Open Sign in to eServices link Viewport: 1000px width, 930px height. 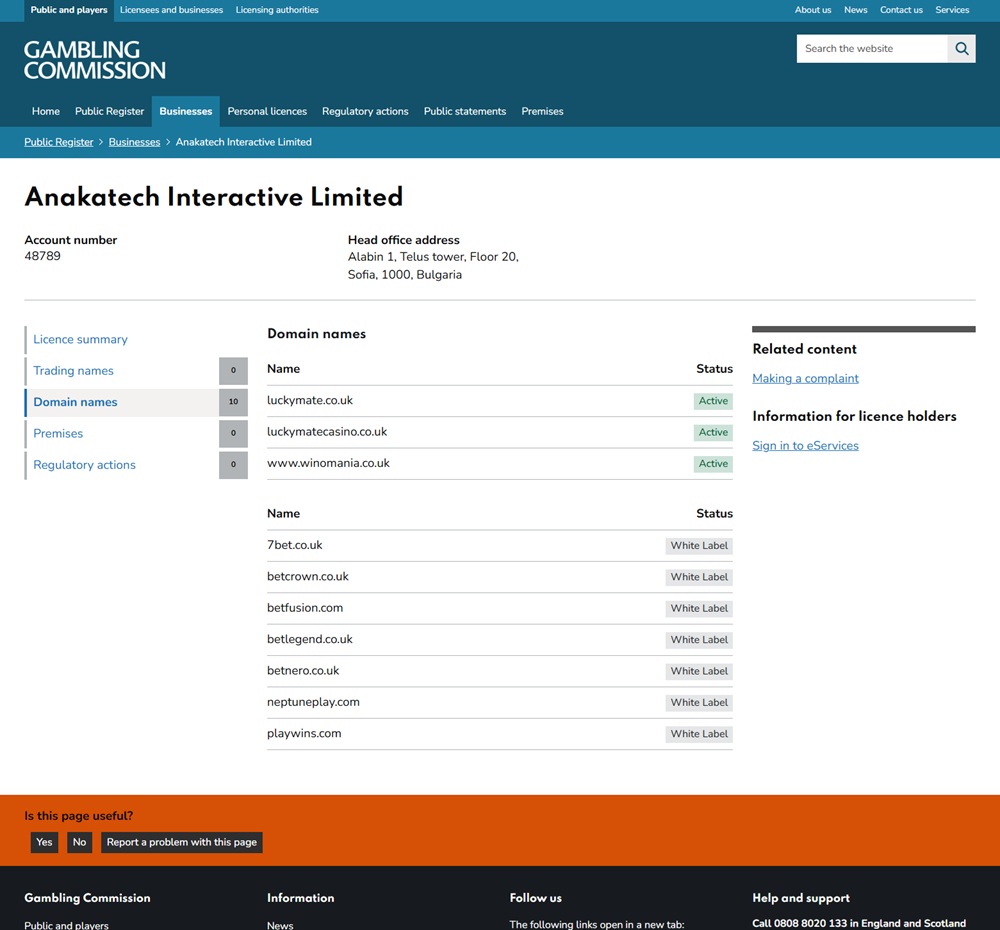click(x=805, y=445)
